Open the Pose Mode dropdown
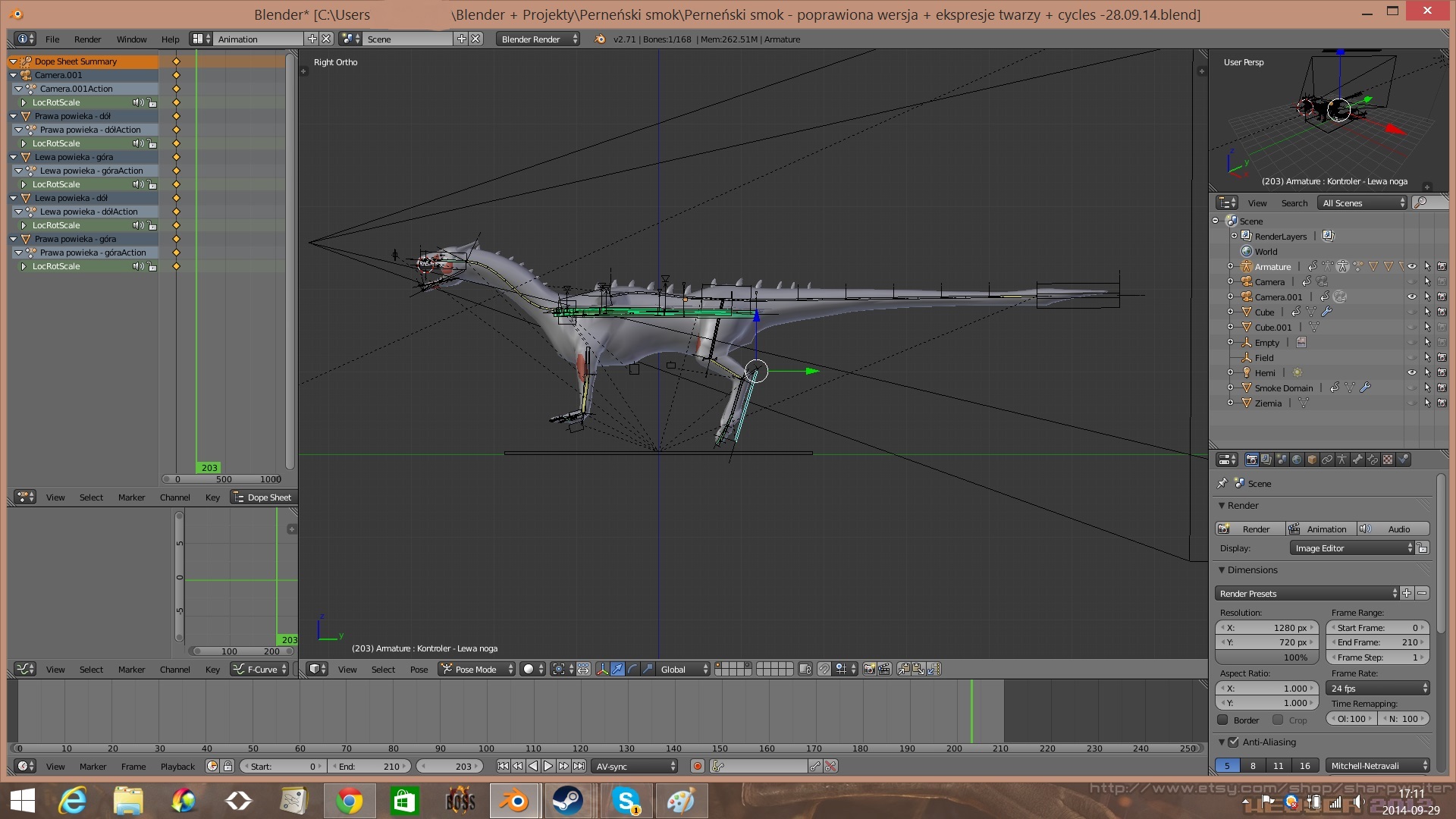 [x=477, y=669]
